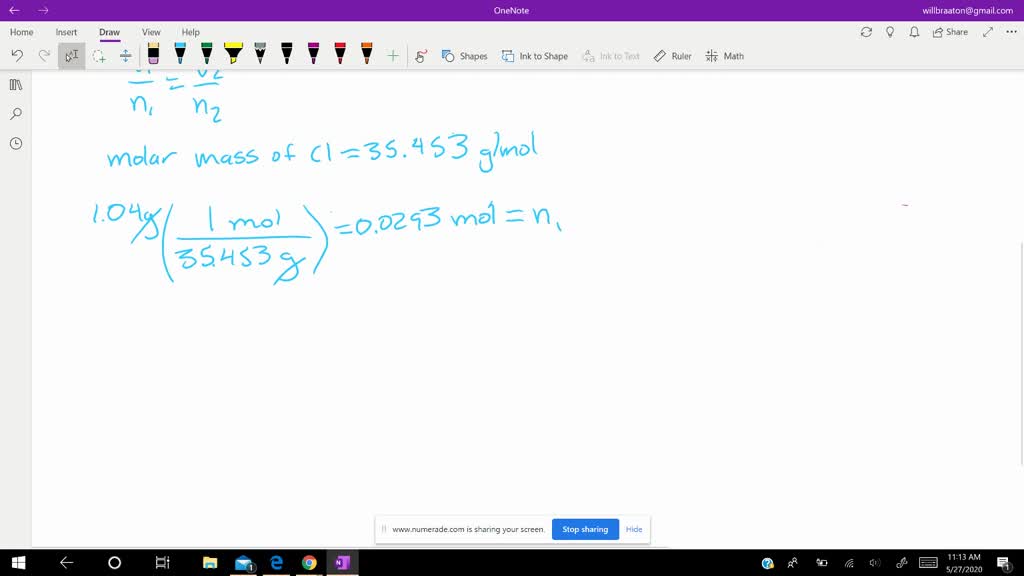Open the volume control tray icon
This screenshot has width=1024, height=576.
pyautogui.click(x=875, y=562)
